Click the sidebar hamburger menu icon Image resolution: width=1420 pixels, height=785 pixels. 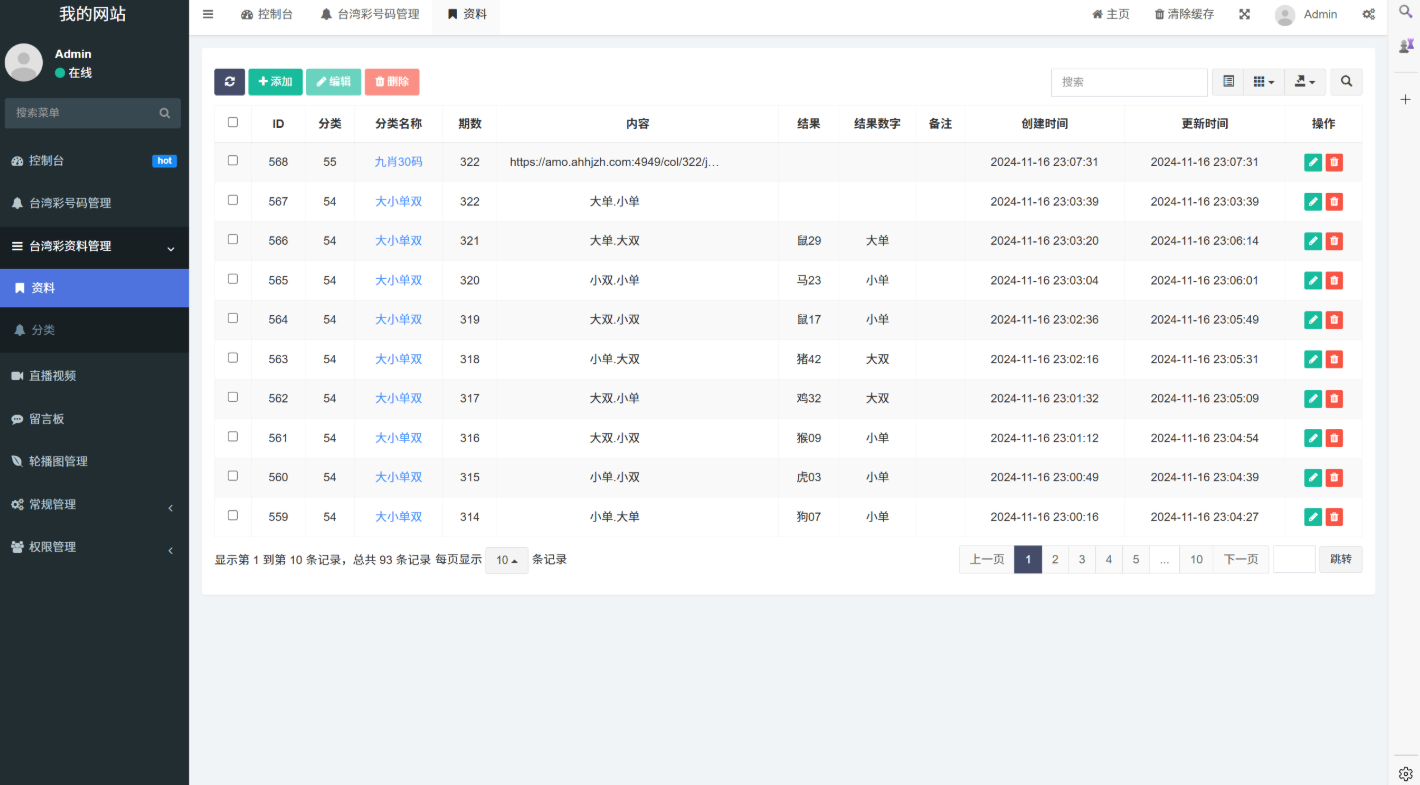[x=208, y=14]
